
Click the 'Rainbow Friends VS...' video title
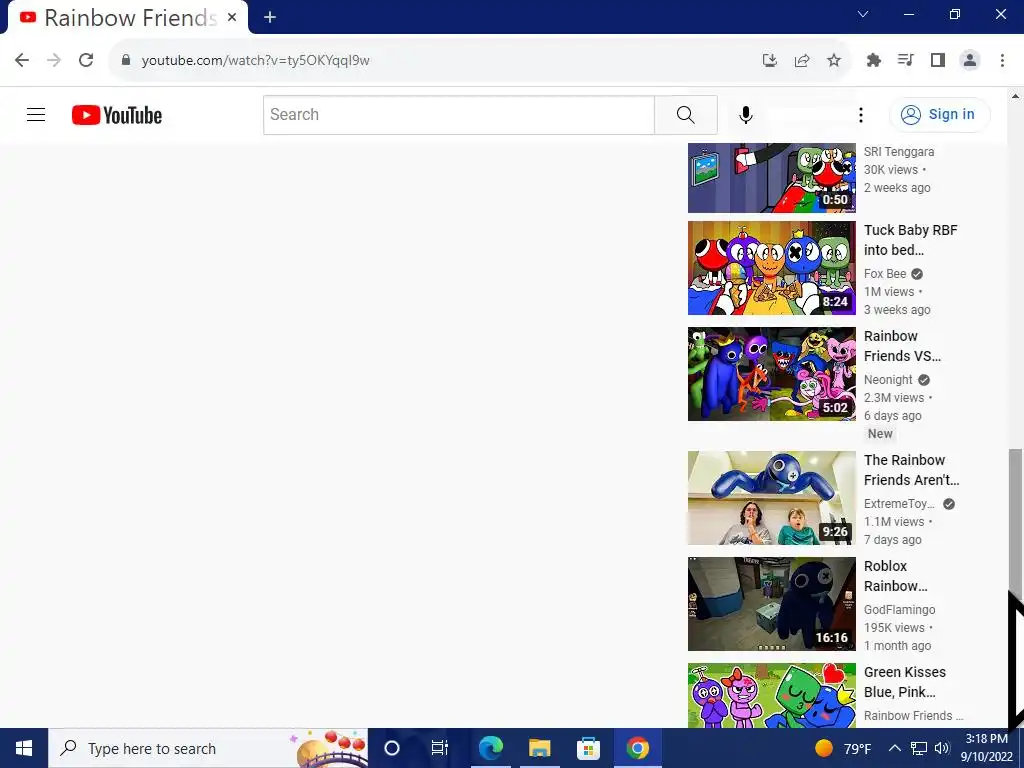point(902,346)
